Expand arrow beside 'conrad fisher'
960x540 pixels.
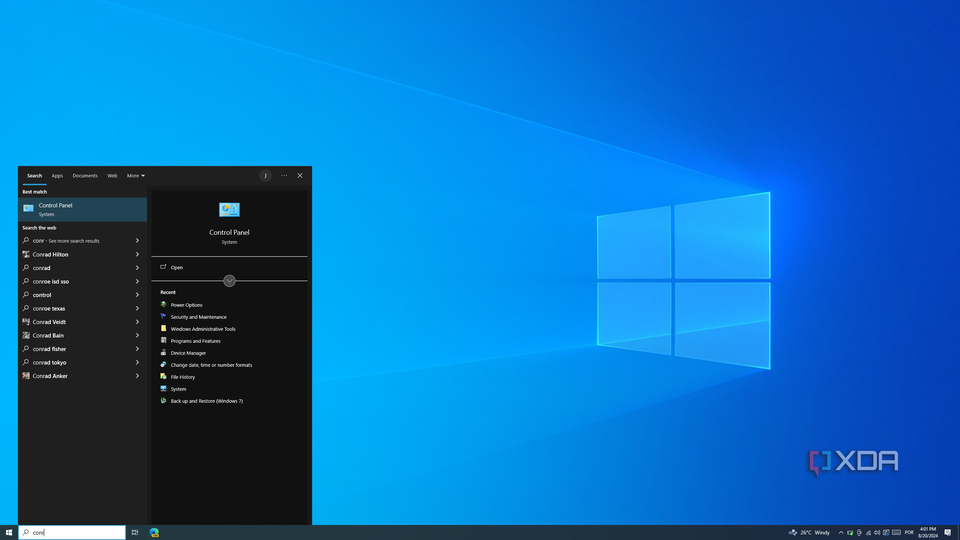137,349
